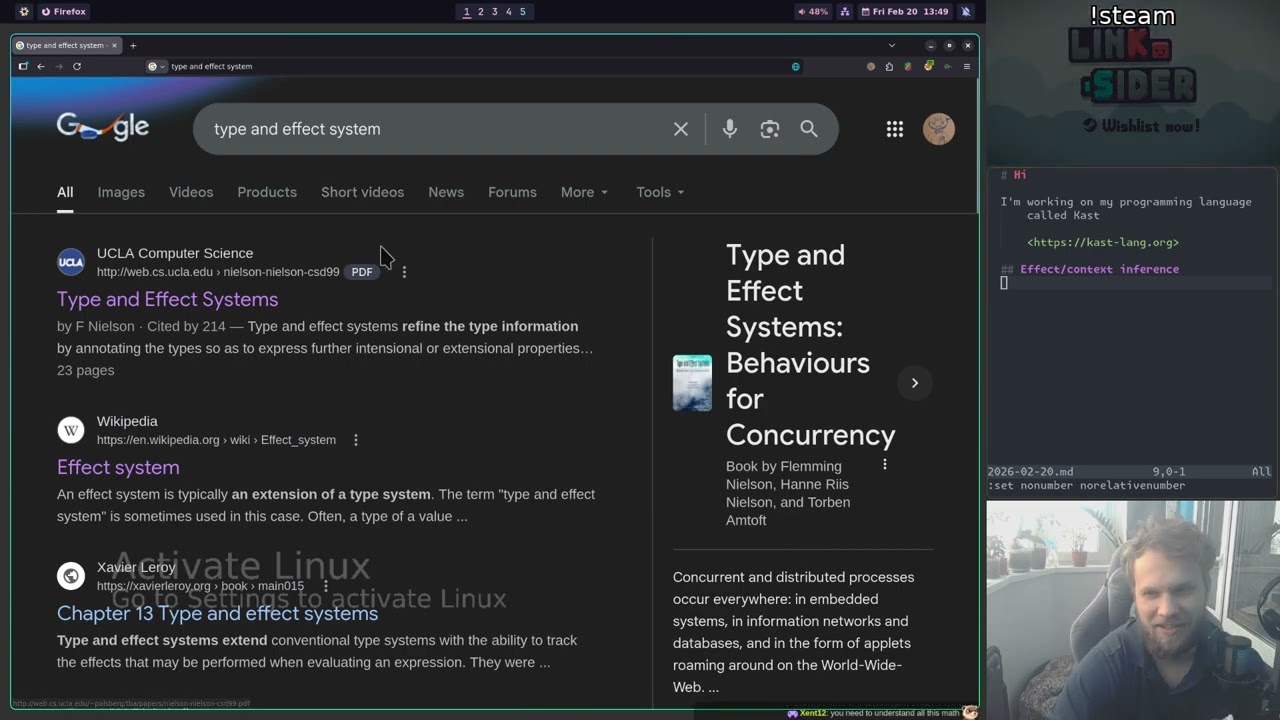Click the Firefox back arrow
The height and width of the screenshot is (720, 1280).
[x=41, y=66]
